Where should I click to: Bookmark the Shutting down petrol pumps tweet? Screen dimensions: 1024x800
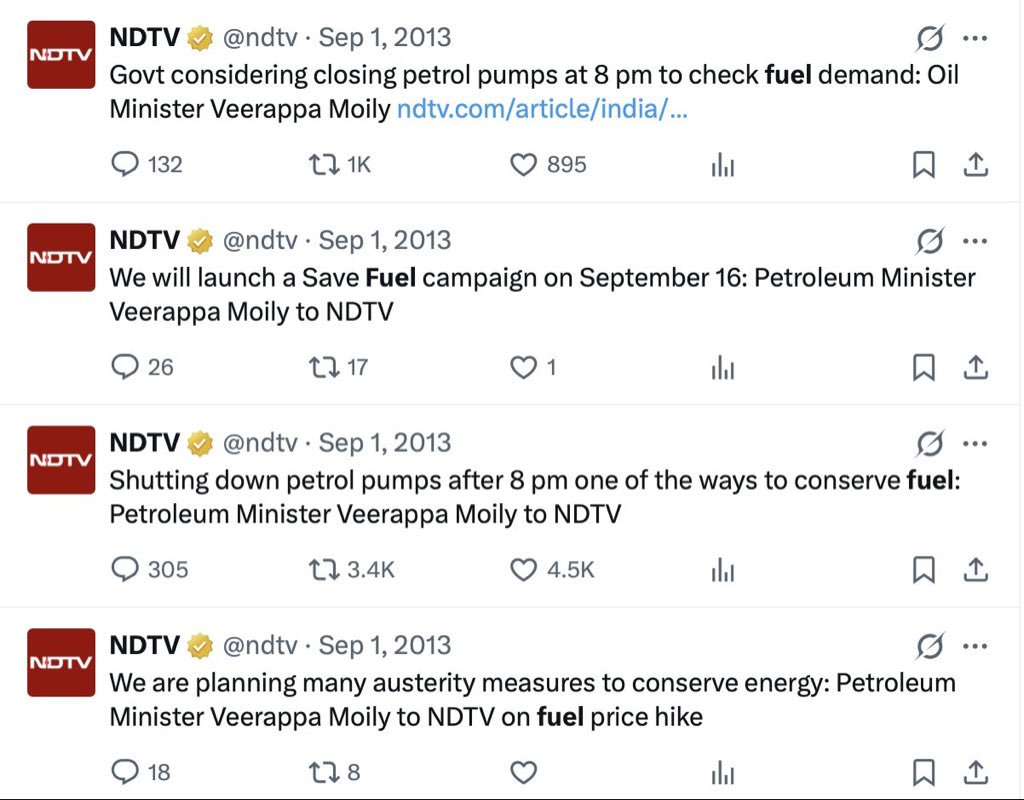[x=923, y=569]
